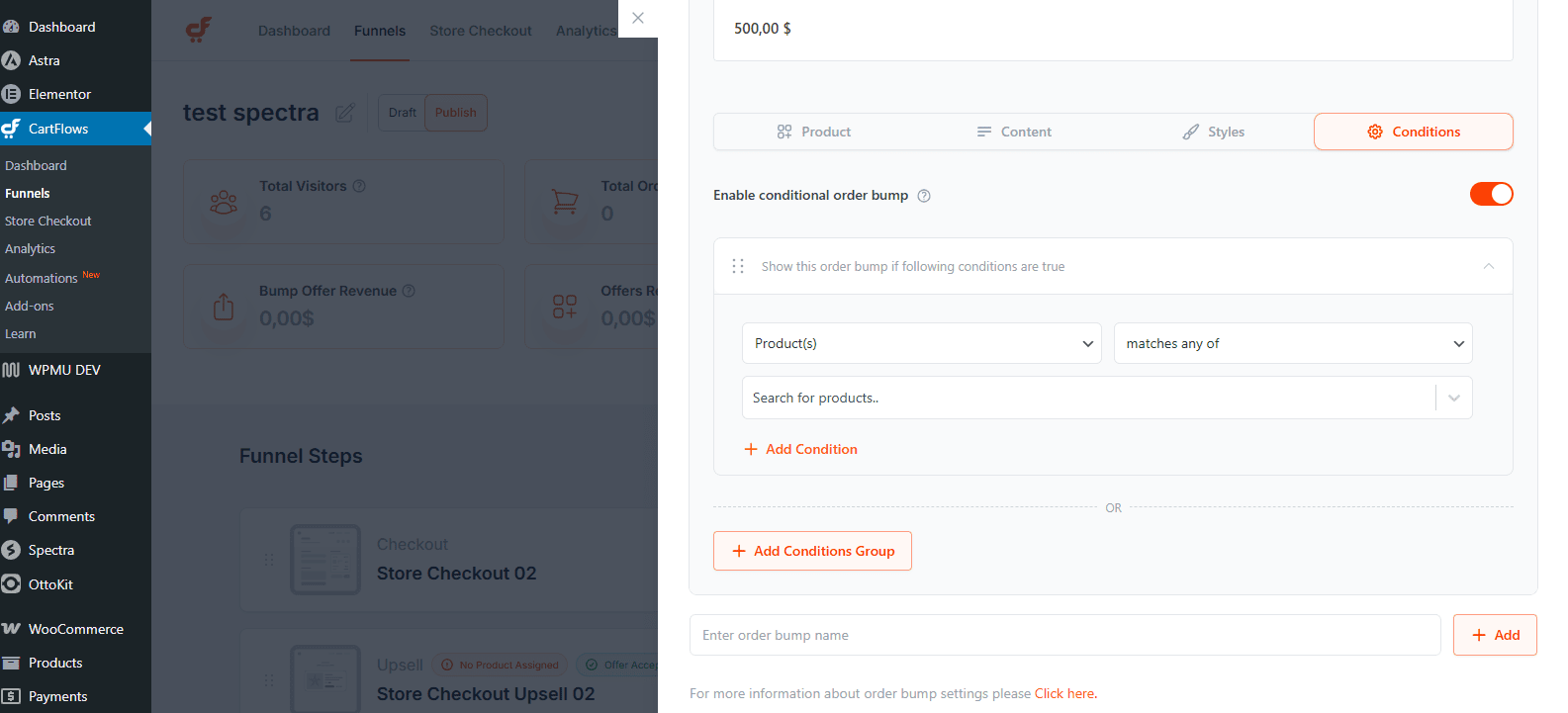This screenshot has width=1568, height=713.
Task: Open the matches any of dropdown
Action: 1292,343
